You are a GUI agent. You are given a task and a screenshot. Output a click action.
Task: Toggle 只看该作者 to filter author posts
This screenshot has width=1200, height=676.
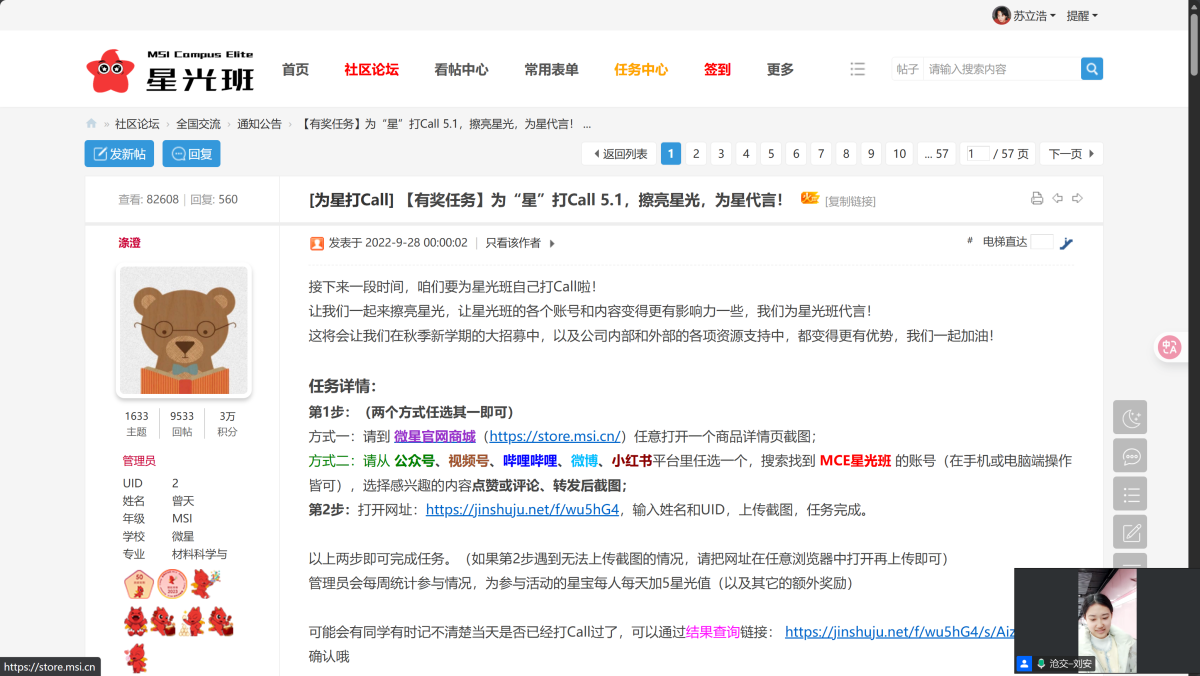(513, 242)
